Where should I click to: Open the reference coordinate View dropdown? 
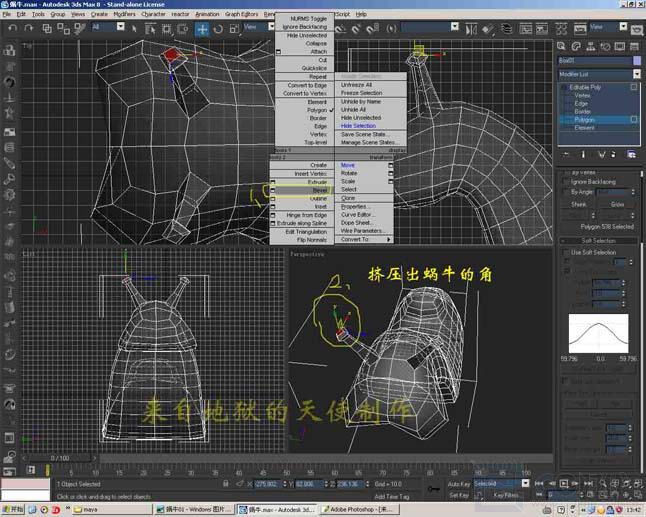pyautogui.click(x=271, y=27)
